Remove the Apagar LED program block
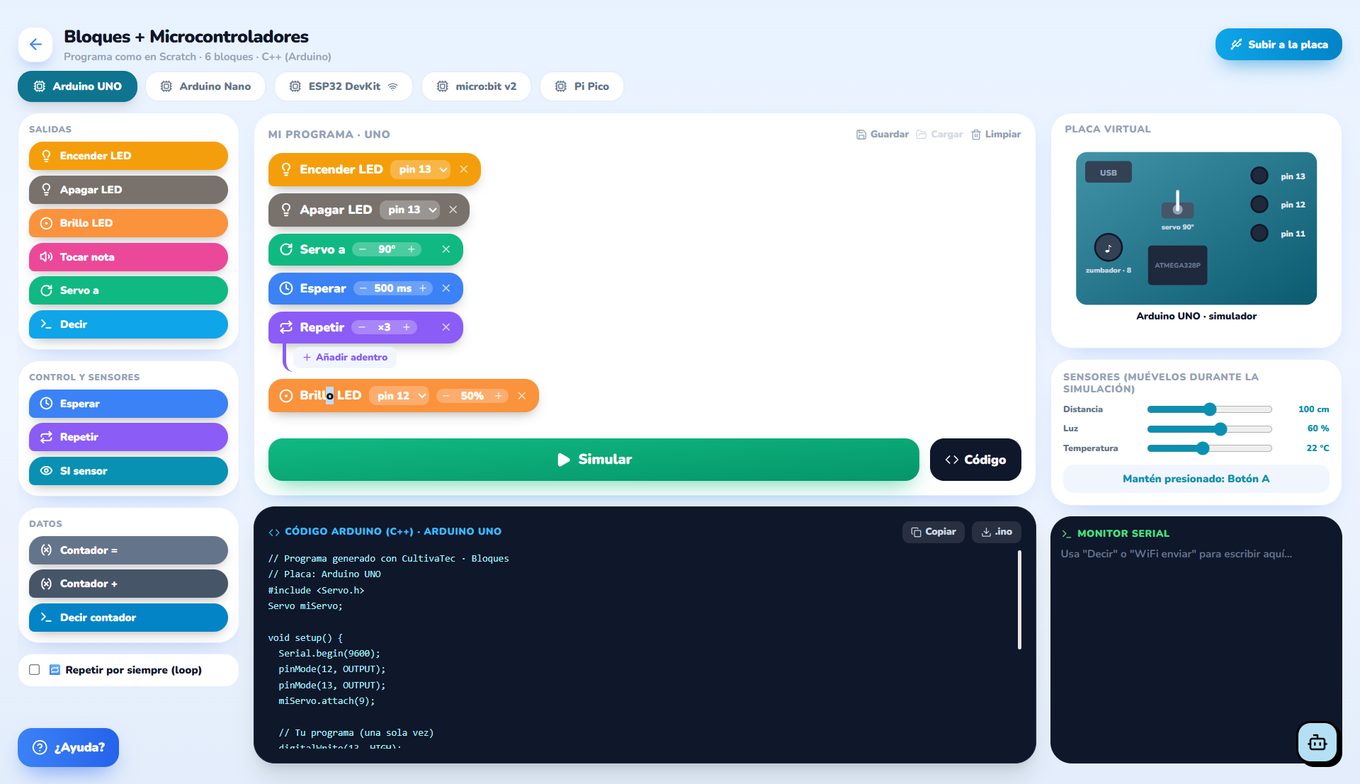The width and height of the screenshot is (1360, 784). (453, 210)
